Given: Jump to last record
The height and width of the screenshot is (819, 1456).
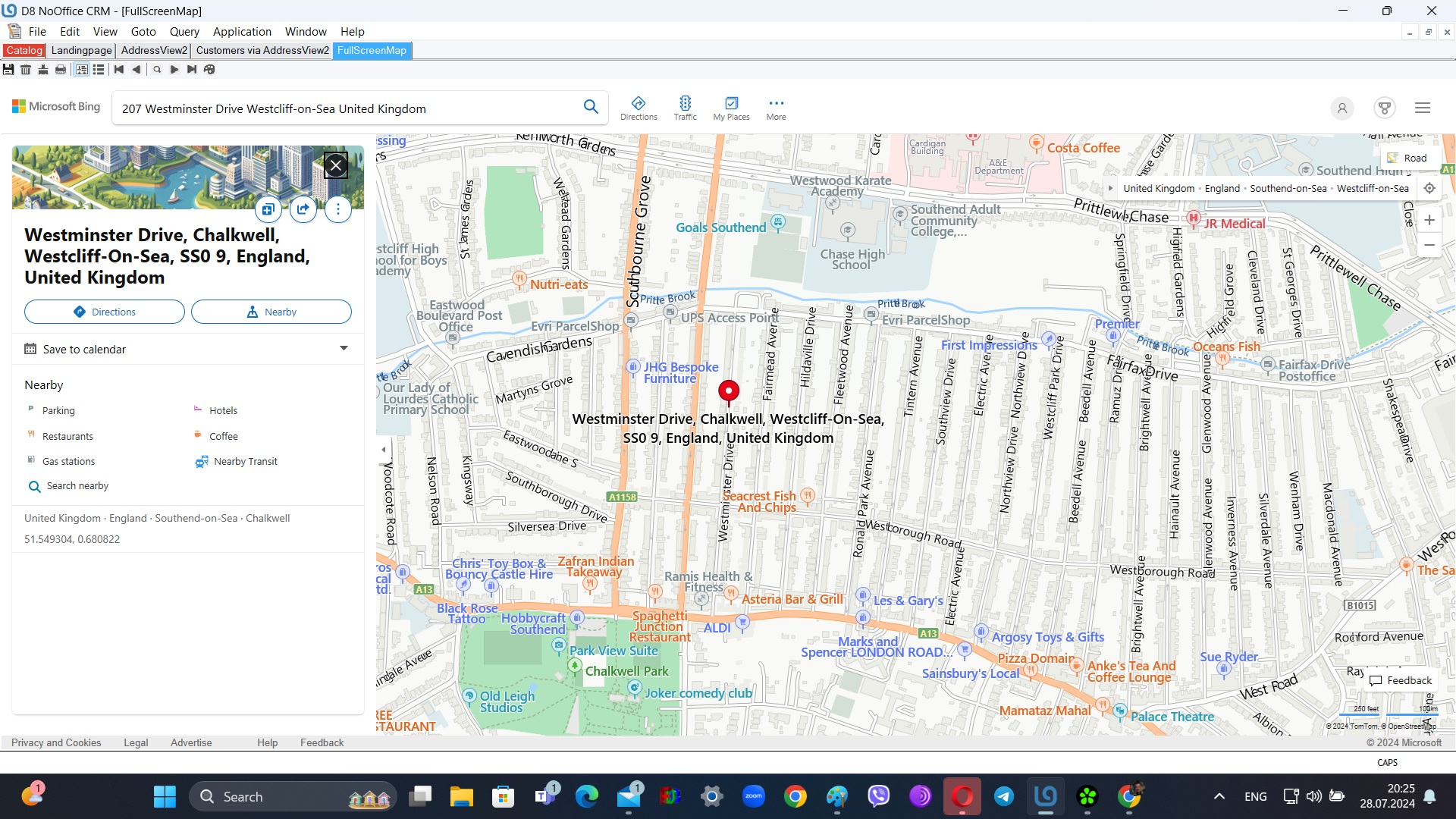Looking at the screenshot, I should 192,69.
